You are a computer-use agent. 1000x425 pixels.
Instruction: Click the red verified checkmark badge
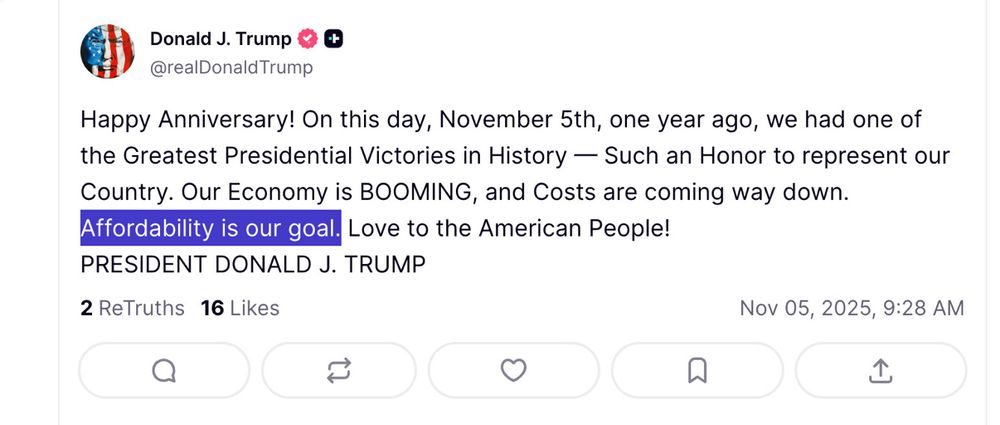coord(308,39)
